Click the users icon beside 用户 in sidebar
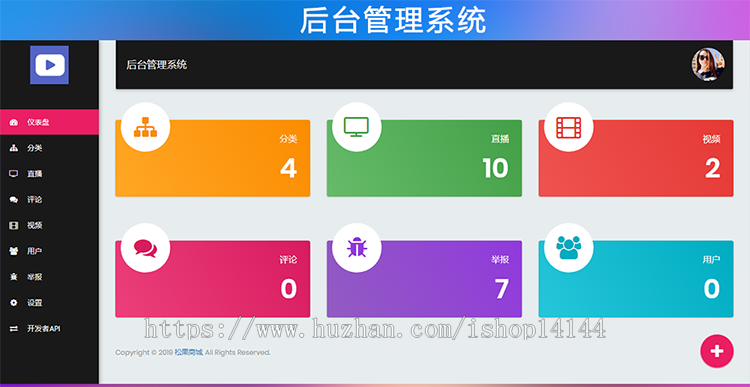This screenshot has height=387, width=750. (x=13, y=251)
